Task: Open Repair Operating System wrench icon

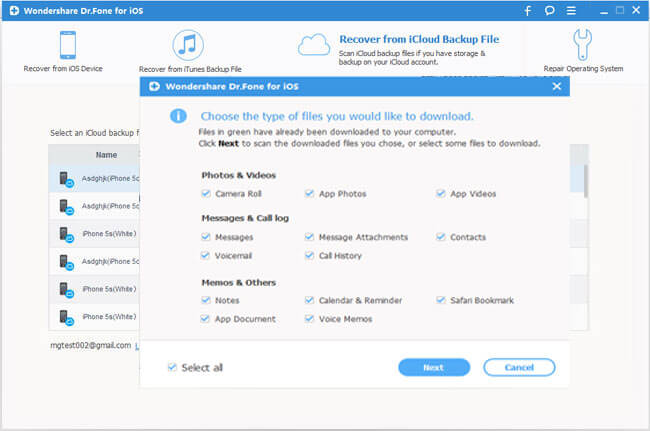Action: coord(582,44)
